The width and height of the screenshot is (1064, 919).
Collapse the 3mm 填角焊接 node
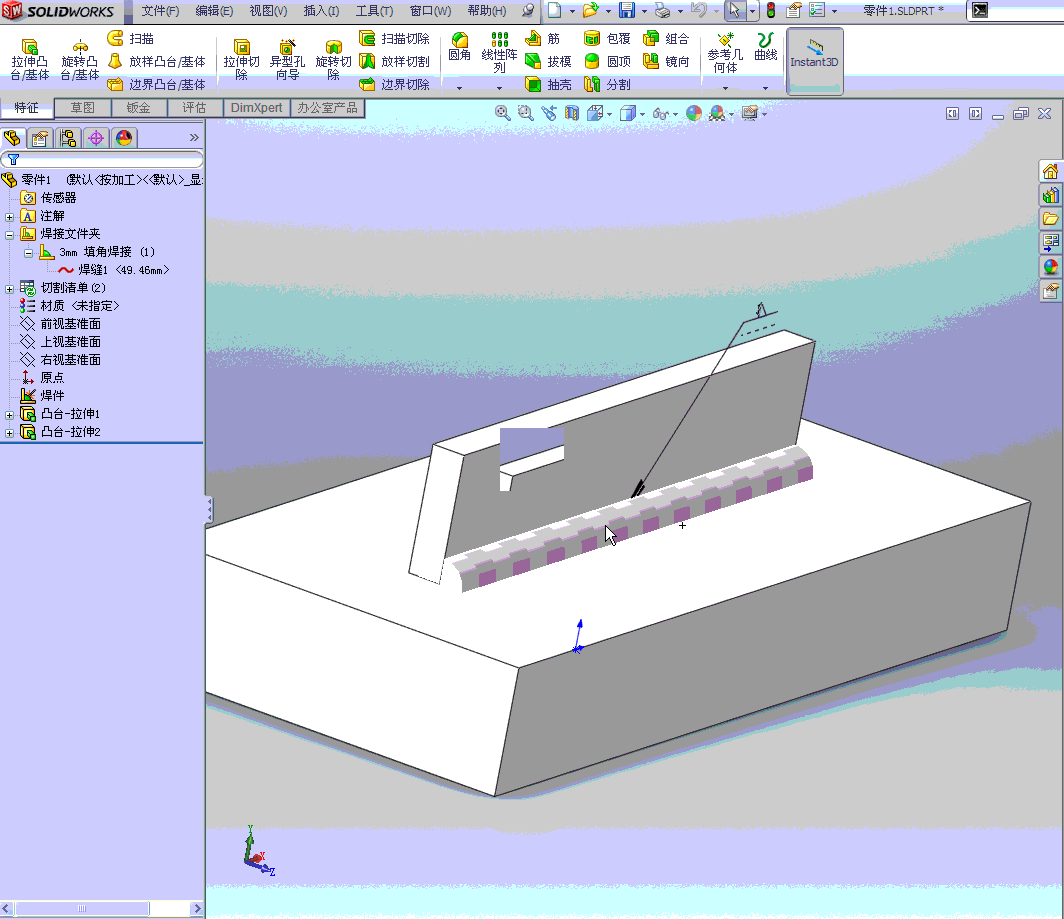28,253
